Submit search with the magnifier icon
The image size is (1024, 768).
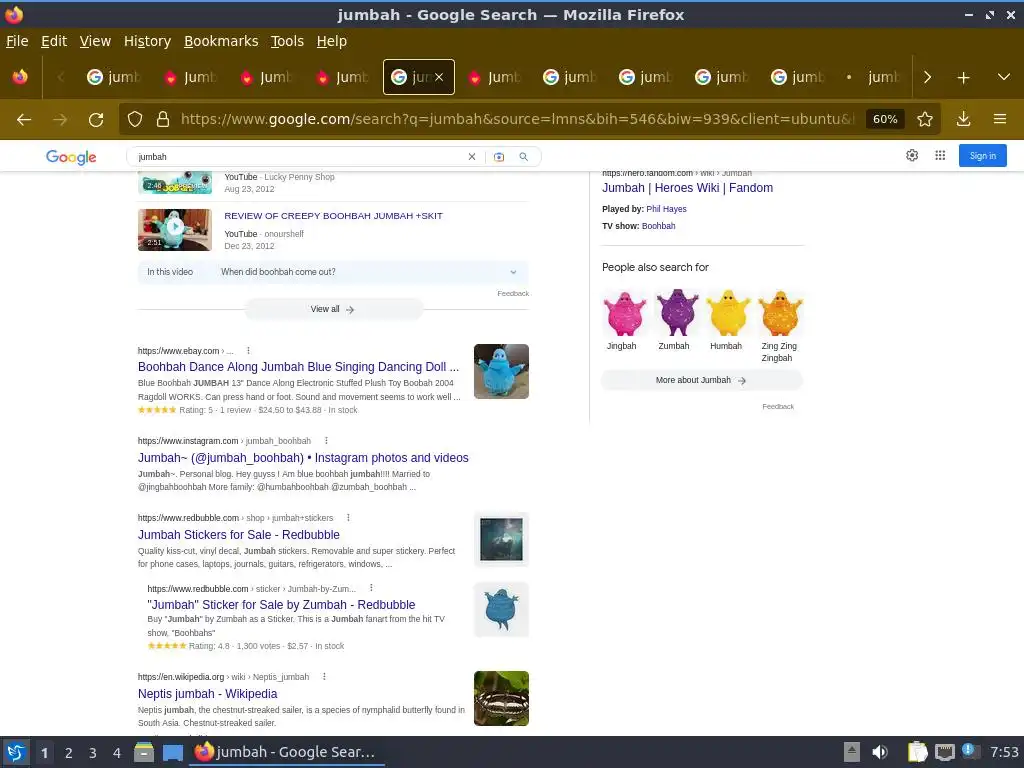524,157
